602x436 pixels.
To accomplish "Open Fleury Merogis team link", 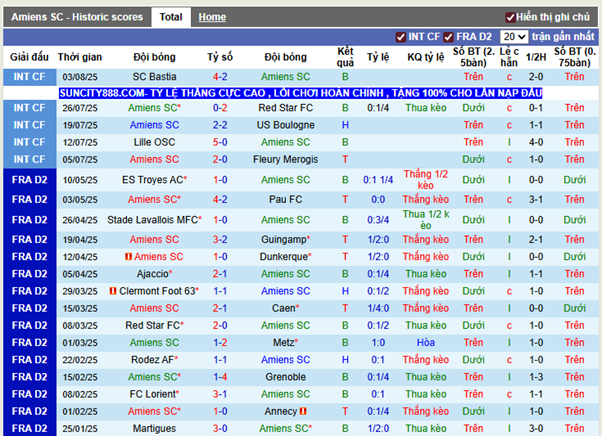I will click(x=286, y=159).
